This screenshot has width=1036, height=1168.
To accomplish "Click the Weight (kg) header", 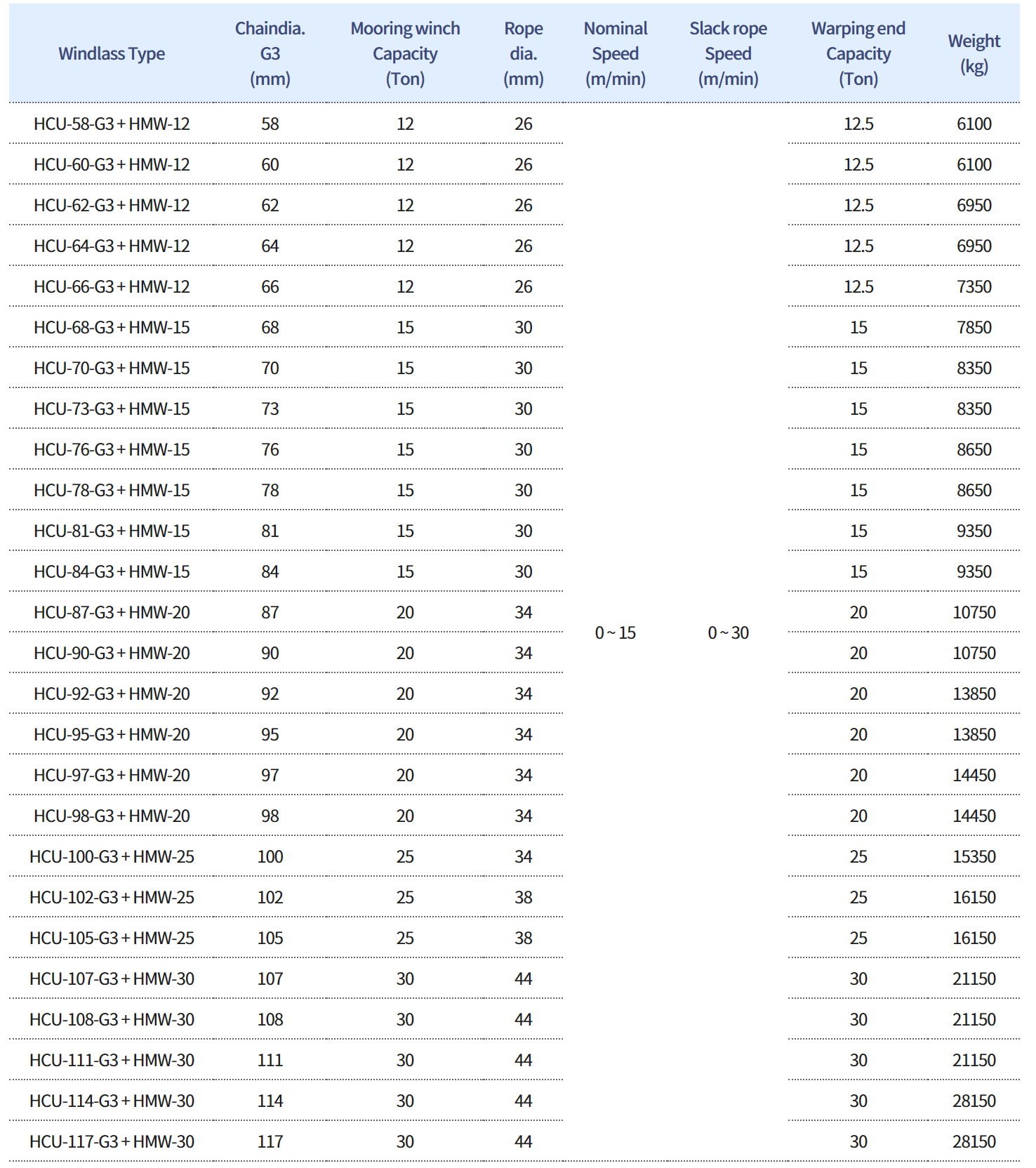I will pos(974,54).
